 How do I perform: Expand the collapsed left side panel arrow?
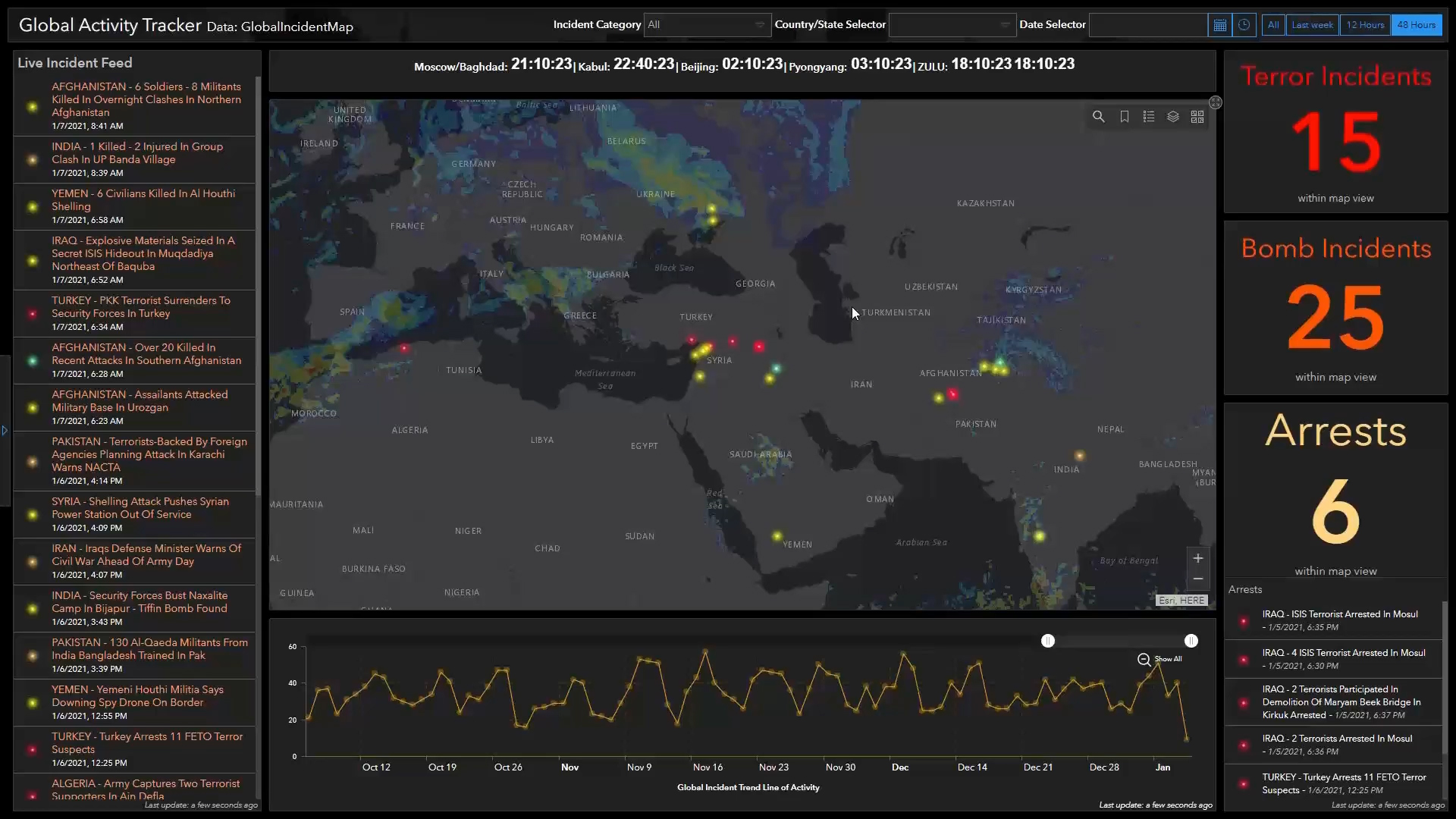[x=5, y=431]
